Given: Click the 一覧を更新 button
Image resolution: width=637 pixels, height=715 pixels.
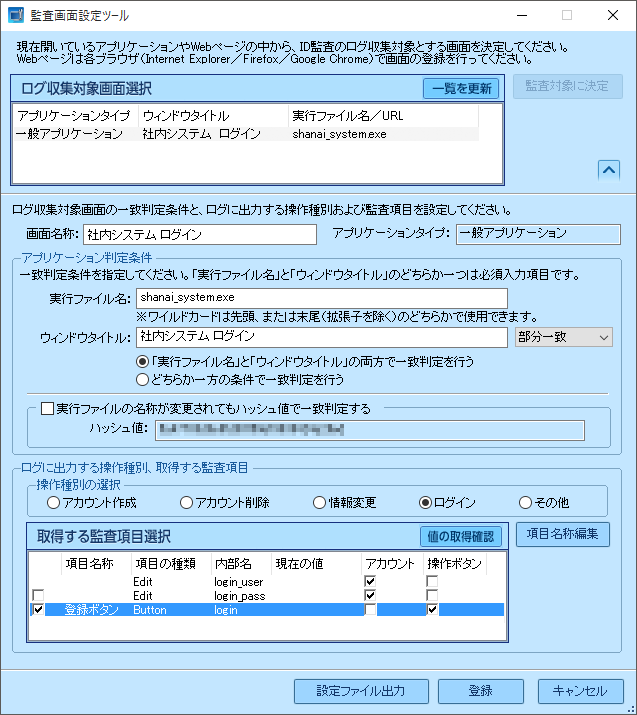Looking at the screenshot, I should click(x=461, y=88).
